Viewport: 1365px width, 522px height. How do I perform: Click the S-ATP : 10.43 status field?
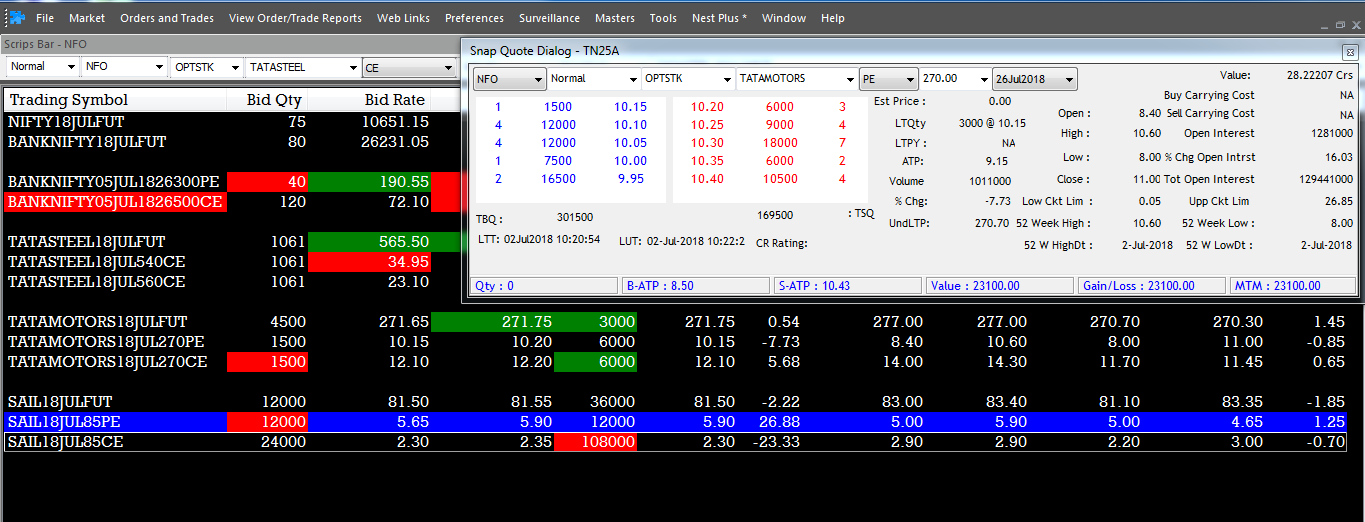click(x=849, y=286)
